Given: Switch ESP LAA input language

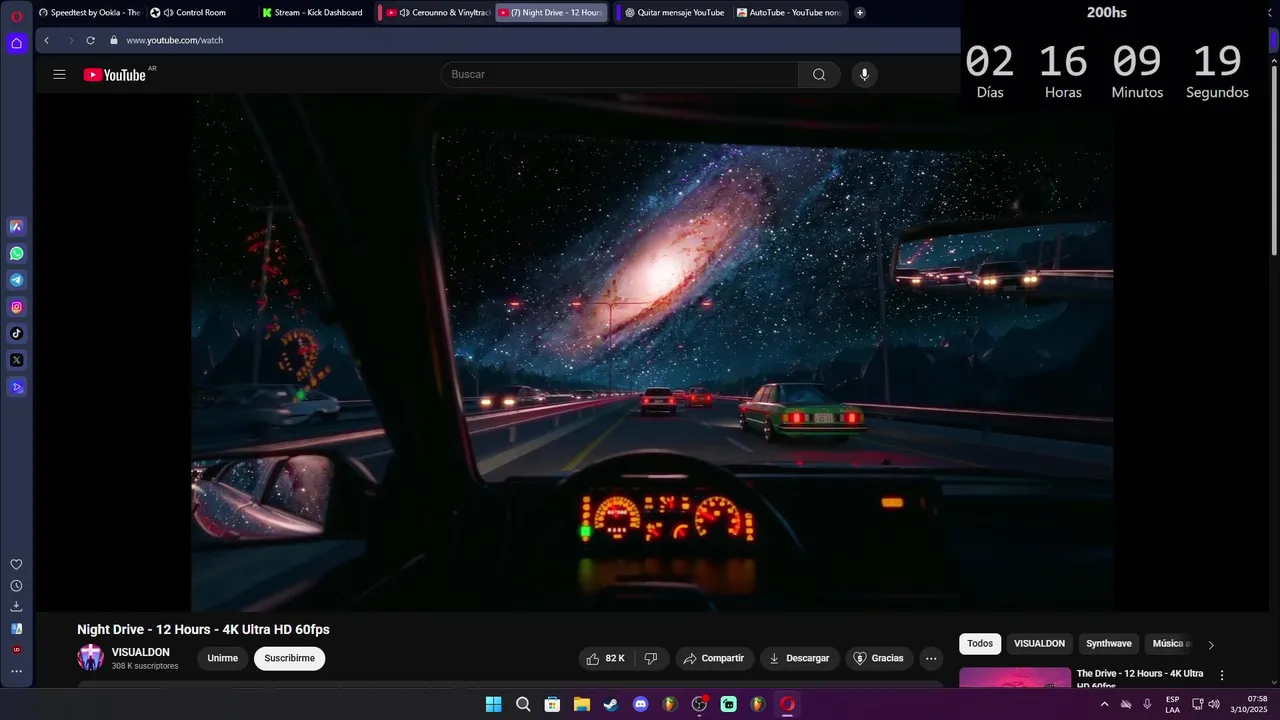Looking at the screenshot, I should point(1172,704).
